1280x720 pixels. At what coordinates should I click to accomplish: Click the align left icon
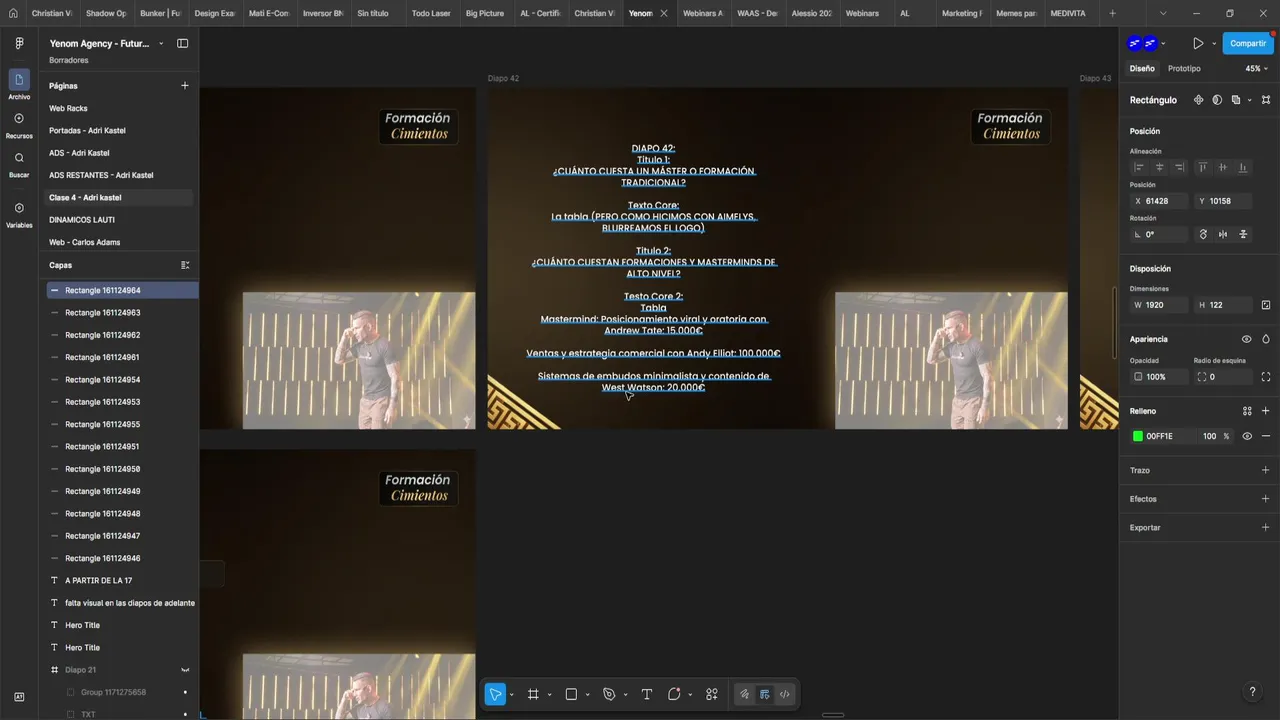(x=1138, y=167)
